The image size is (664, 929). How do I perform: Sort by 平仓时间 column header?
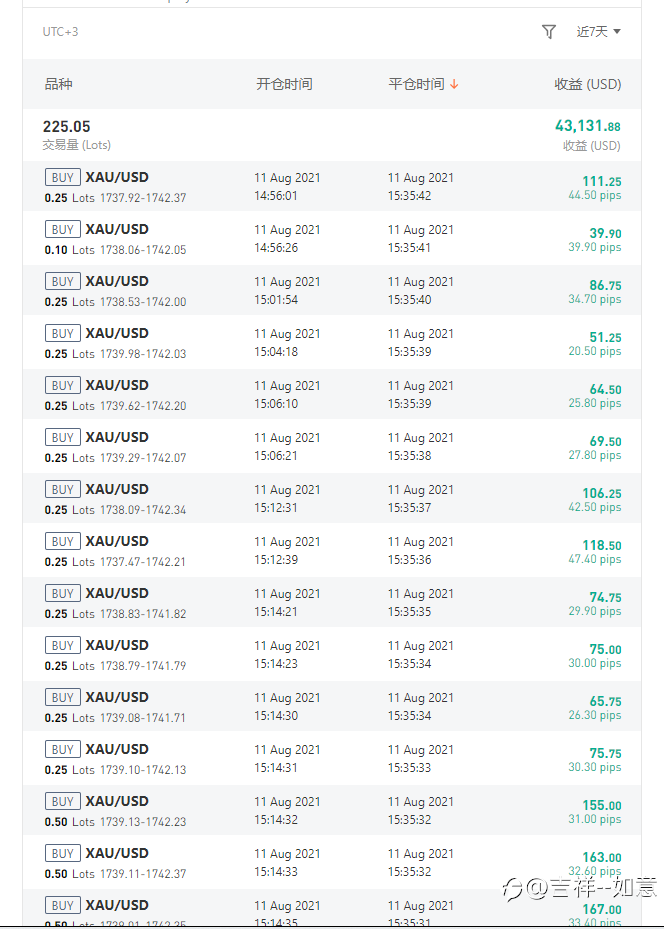click(x=416, y=84)
